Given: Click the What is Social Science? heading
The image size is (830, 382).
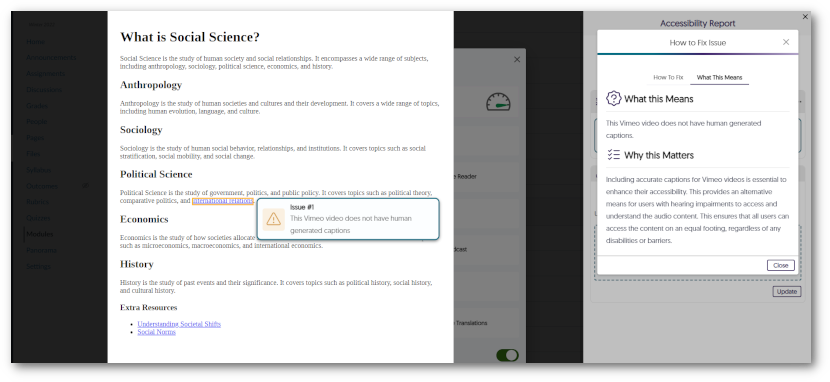Looking at the screenshot, I should coord(190,37).
